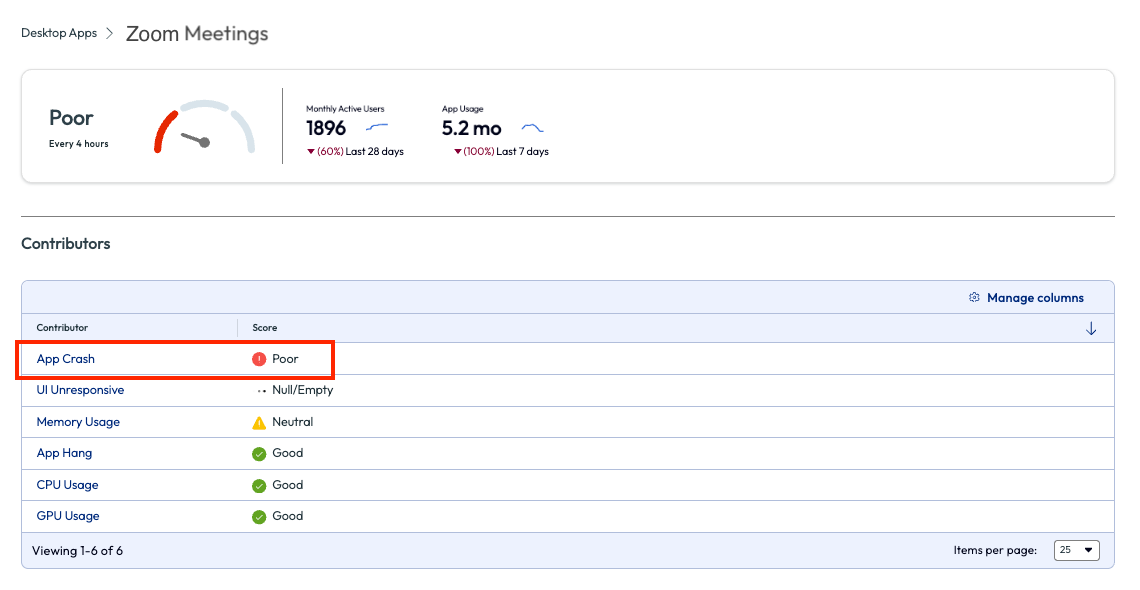
Task: Click the yellow warning icon for Memory Usage
Action: (259, 422)
